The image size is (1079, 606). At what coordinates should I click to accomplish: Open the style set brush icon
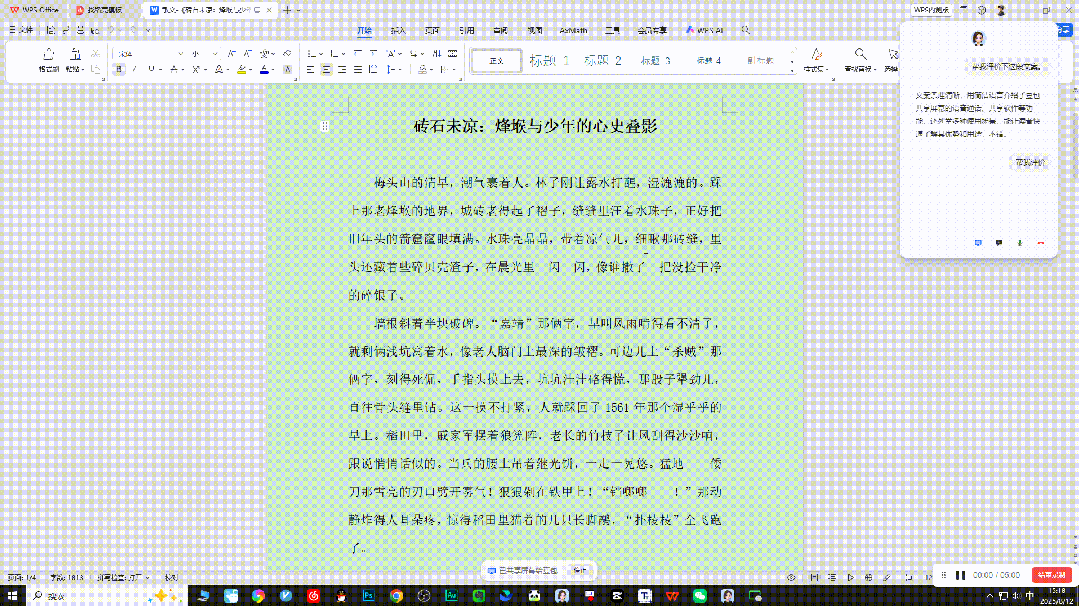pos(816,54)
